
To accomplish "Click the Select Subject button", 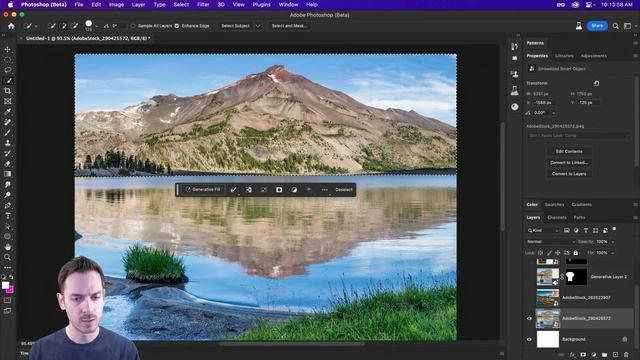I will [236, 26].
